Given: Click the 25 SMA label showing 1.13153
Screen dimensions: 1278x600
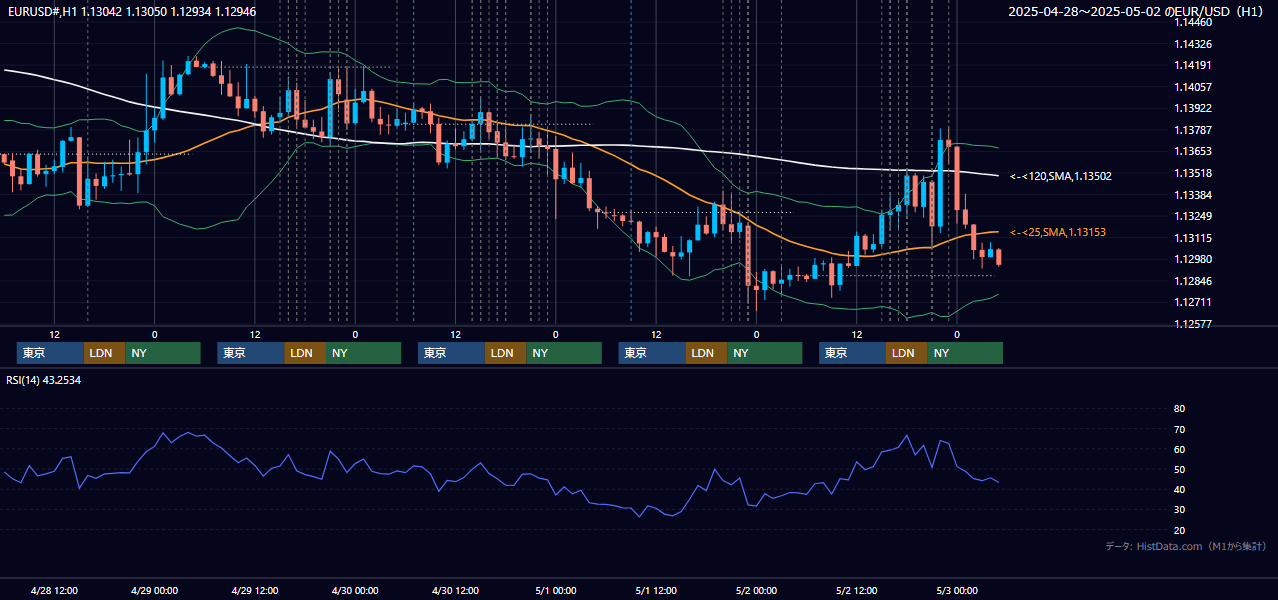Looking at the screenshot, I should click(x=1058, y=232).
